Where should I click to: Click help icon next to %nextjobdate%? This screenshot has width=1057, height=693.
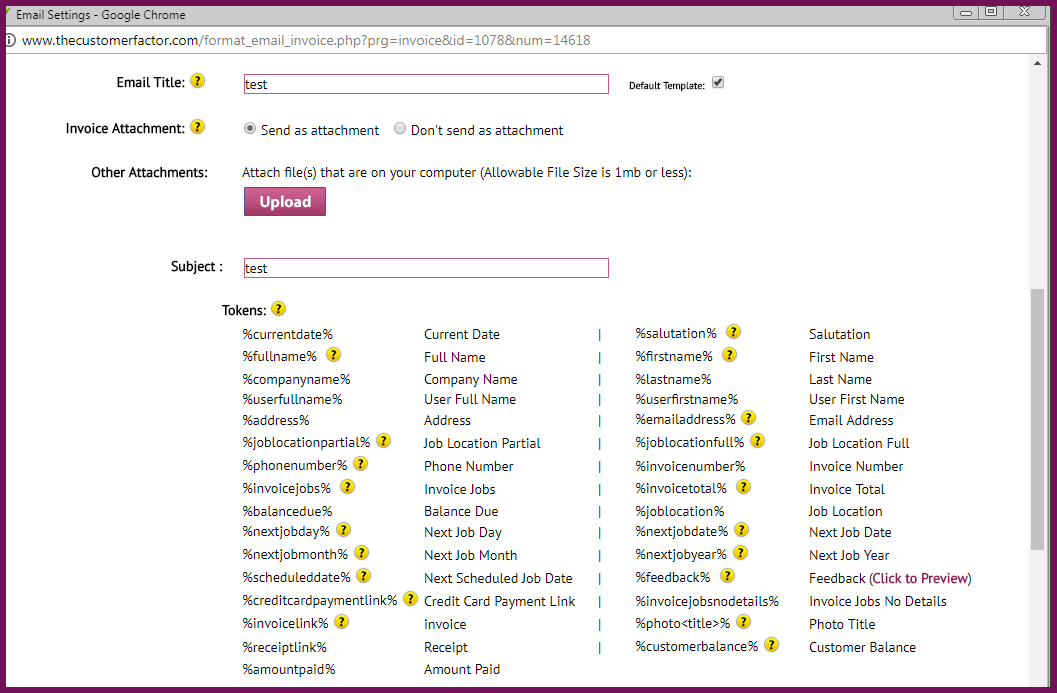(x=742, y=530)
